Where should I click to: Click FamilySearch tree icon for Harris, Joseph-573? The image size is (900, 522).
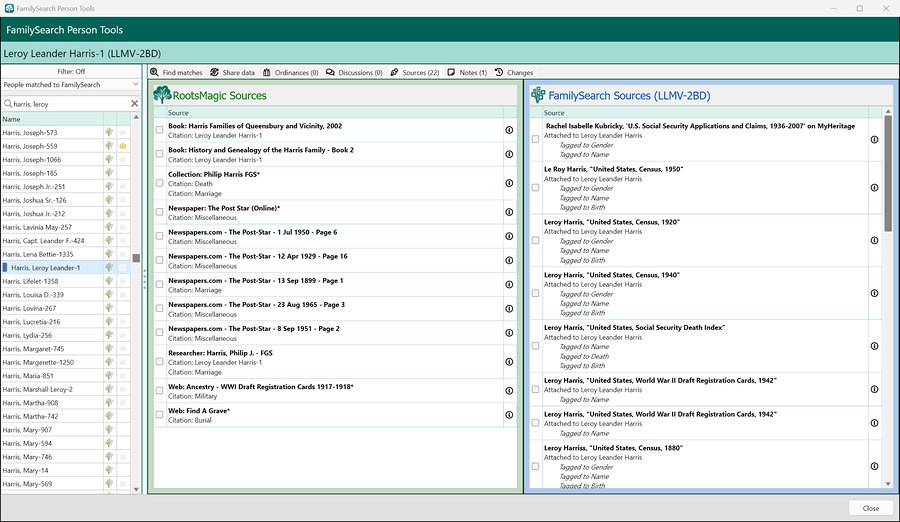[109, 133]
